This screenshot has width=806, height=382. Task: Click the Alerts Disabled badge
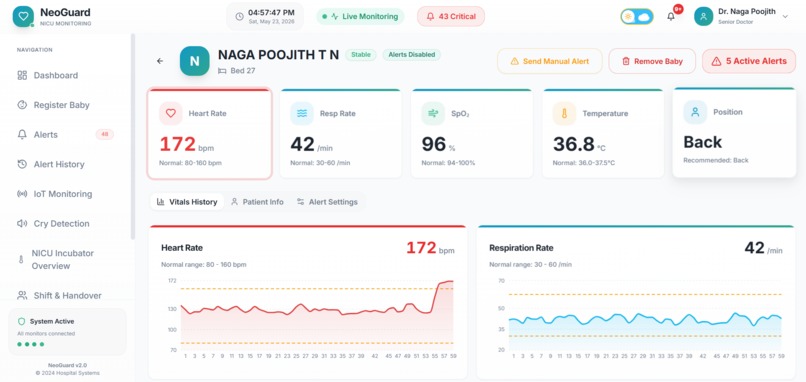click(412, 54)
